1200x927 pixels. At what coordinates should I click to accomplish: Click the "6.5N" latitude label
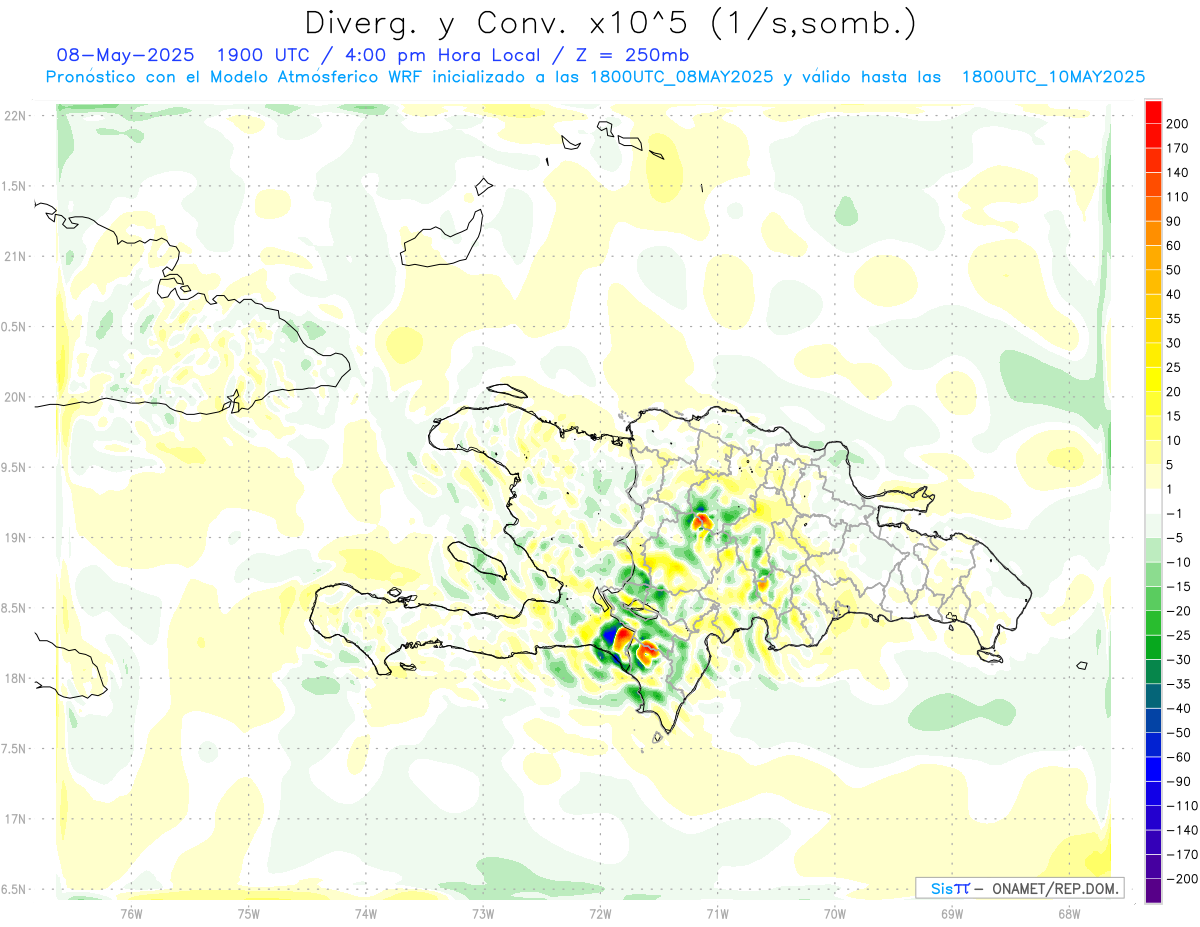coord(13,889)
